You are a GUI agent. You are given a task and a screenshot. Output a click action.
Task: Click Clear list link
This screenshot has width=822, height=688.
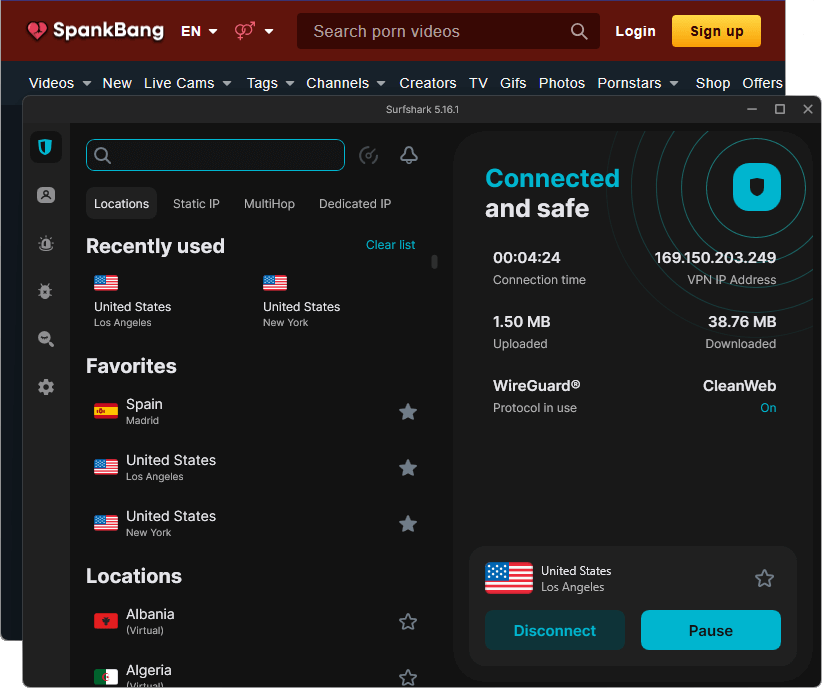391,245
